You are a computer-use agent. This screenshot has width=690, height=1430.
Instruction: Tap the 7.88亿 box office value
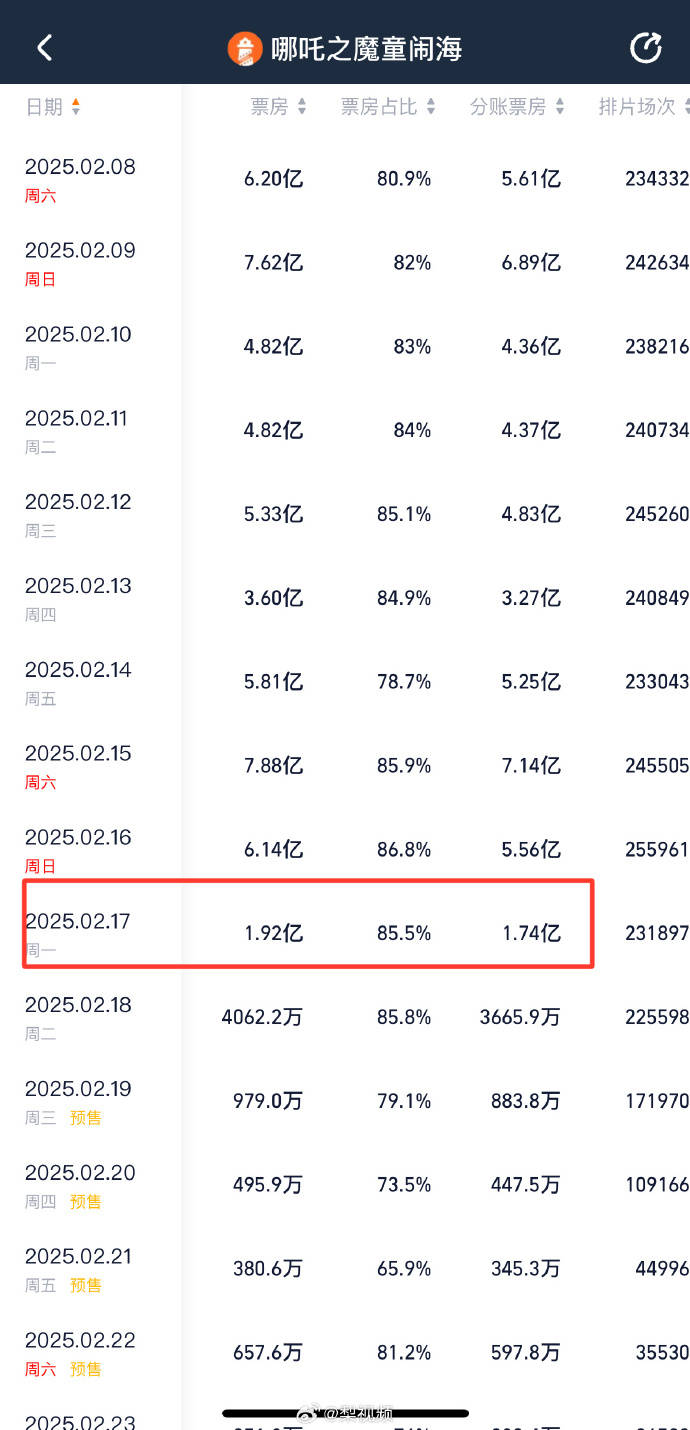tap(273, 766)
